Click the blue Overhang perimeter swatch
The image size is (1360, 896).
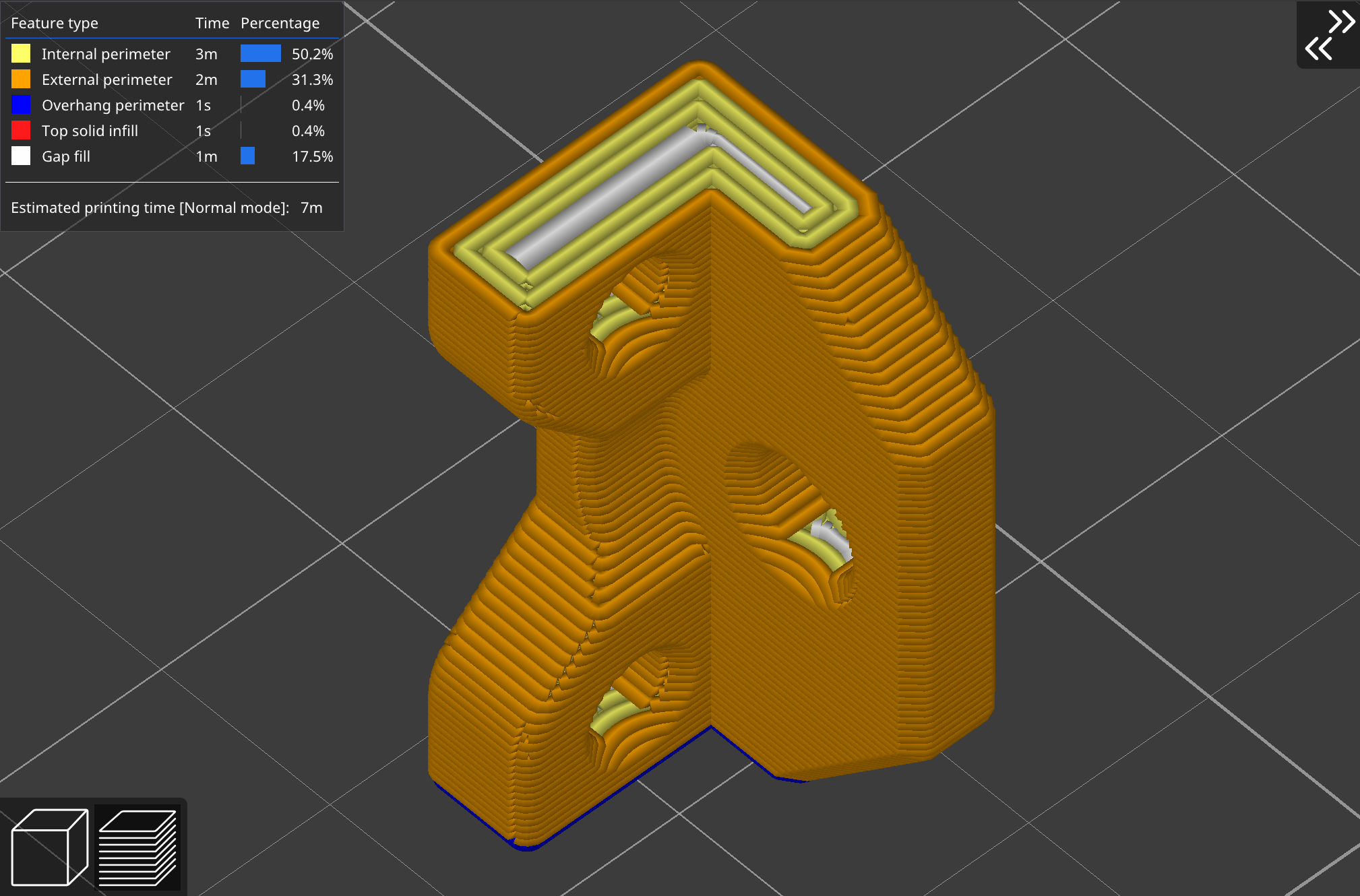[21, 105]
